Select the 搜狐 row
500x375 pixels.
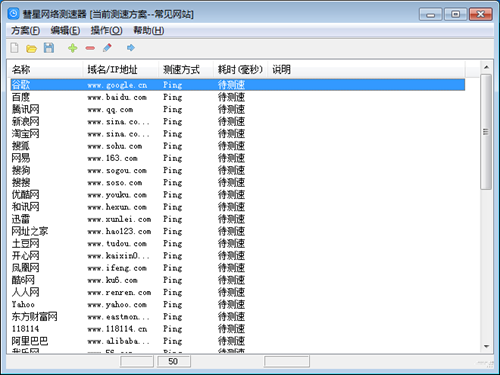[238, 146]
